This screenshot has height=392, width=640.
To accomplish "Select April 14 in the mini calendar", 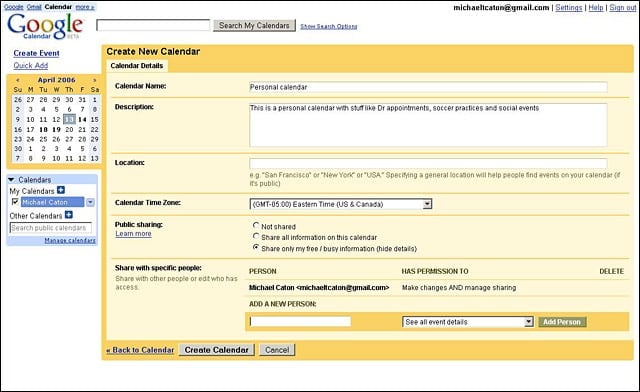I will click(82, 119).
